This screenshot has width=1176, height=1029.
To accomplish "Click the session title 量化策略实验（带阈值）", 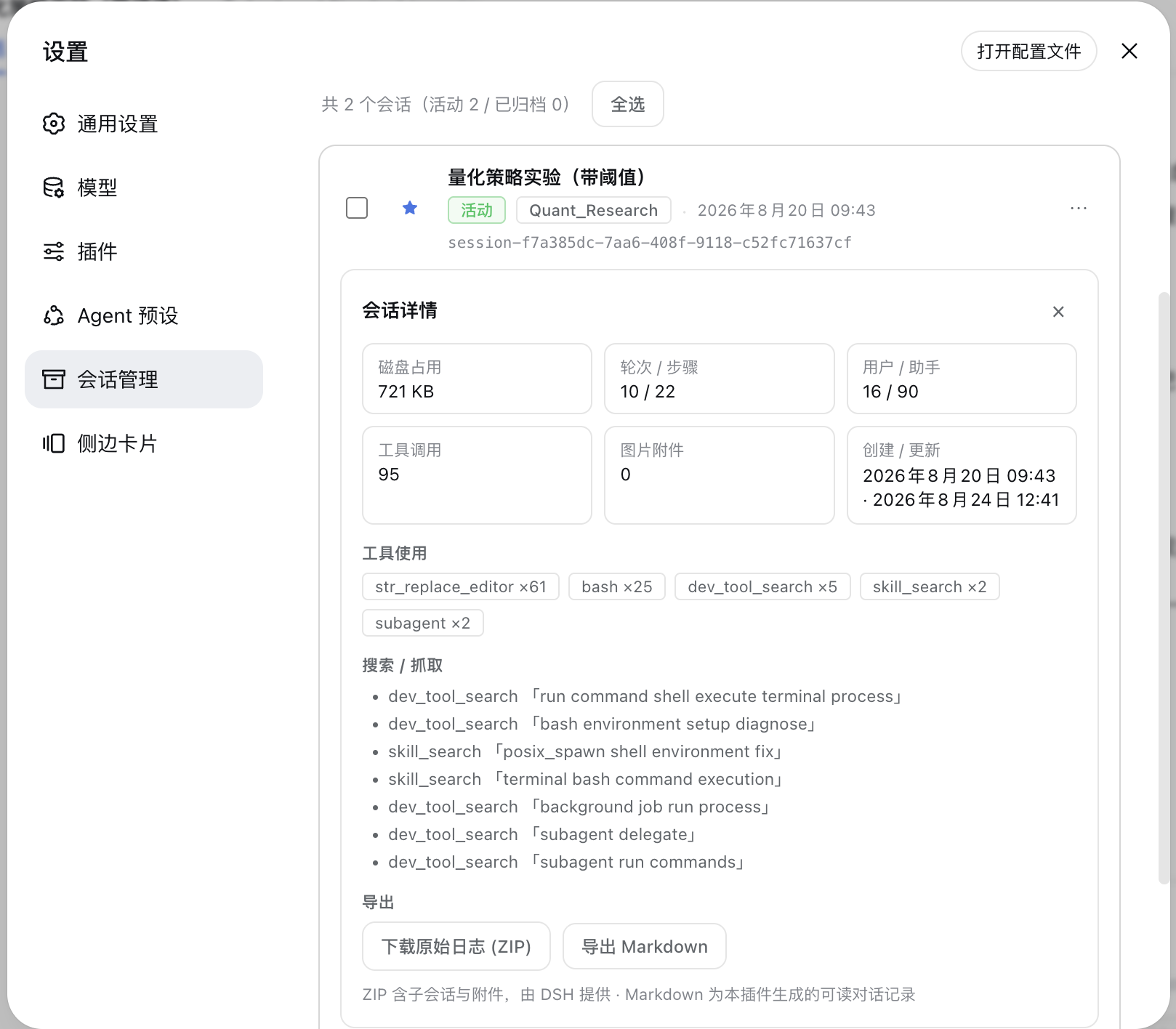I will pos(547,177).
